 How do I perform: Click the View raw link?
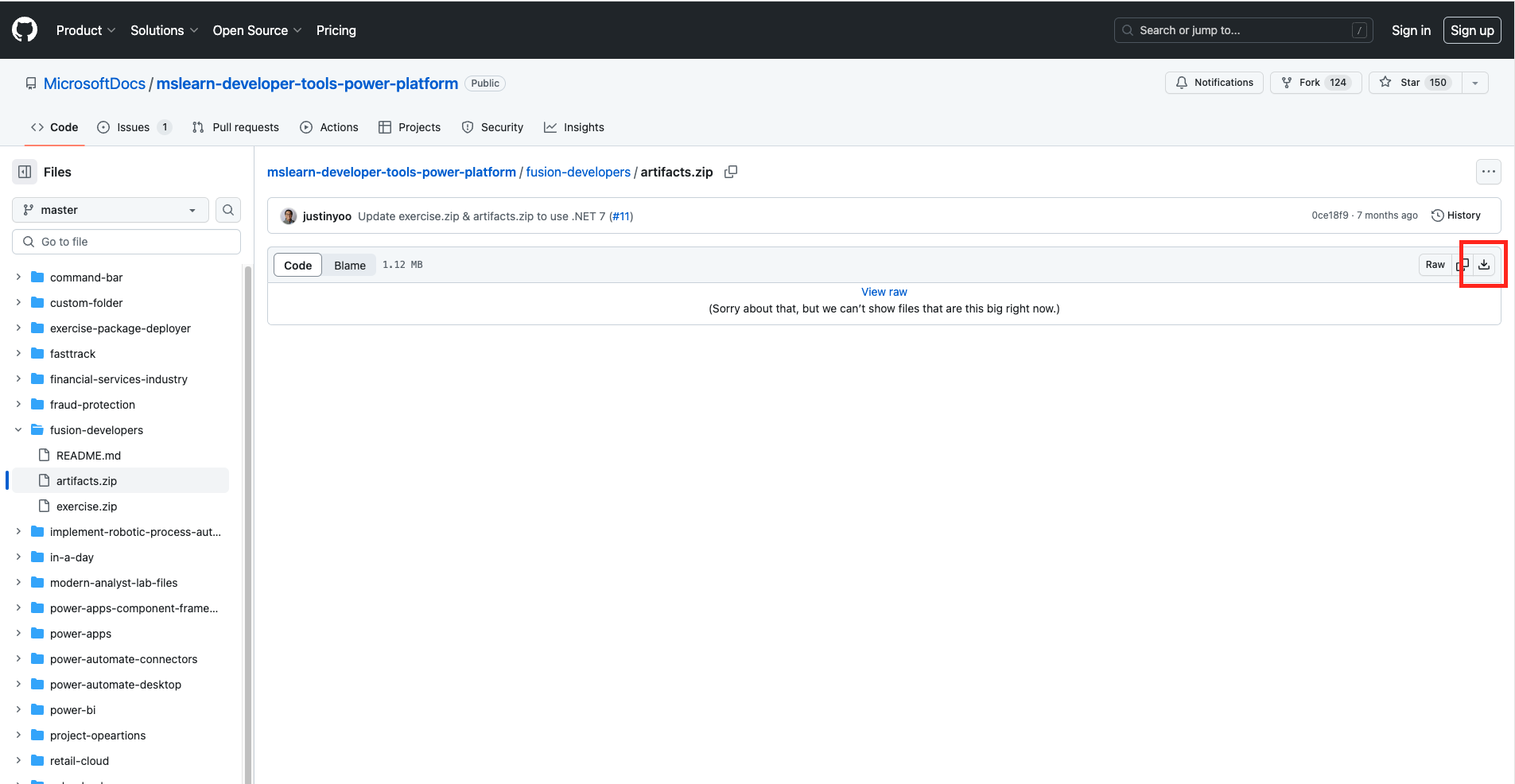(x=884, y=291)
